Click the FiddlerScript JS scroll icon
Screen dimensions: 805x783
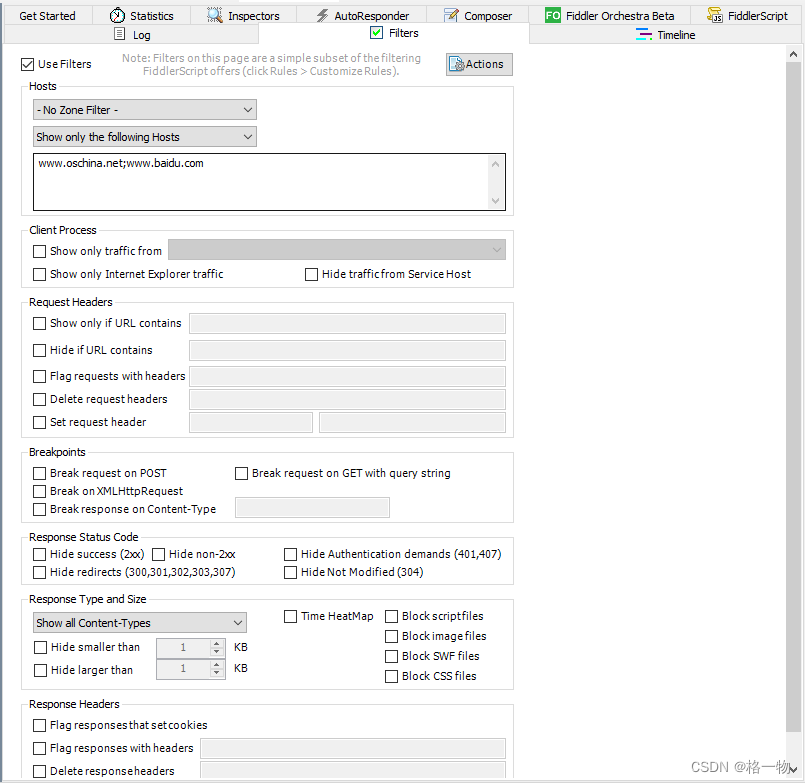pos(715,15)
